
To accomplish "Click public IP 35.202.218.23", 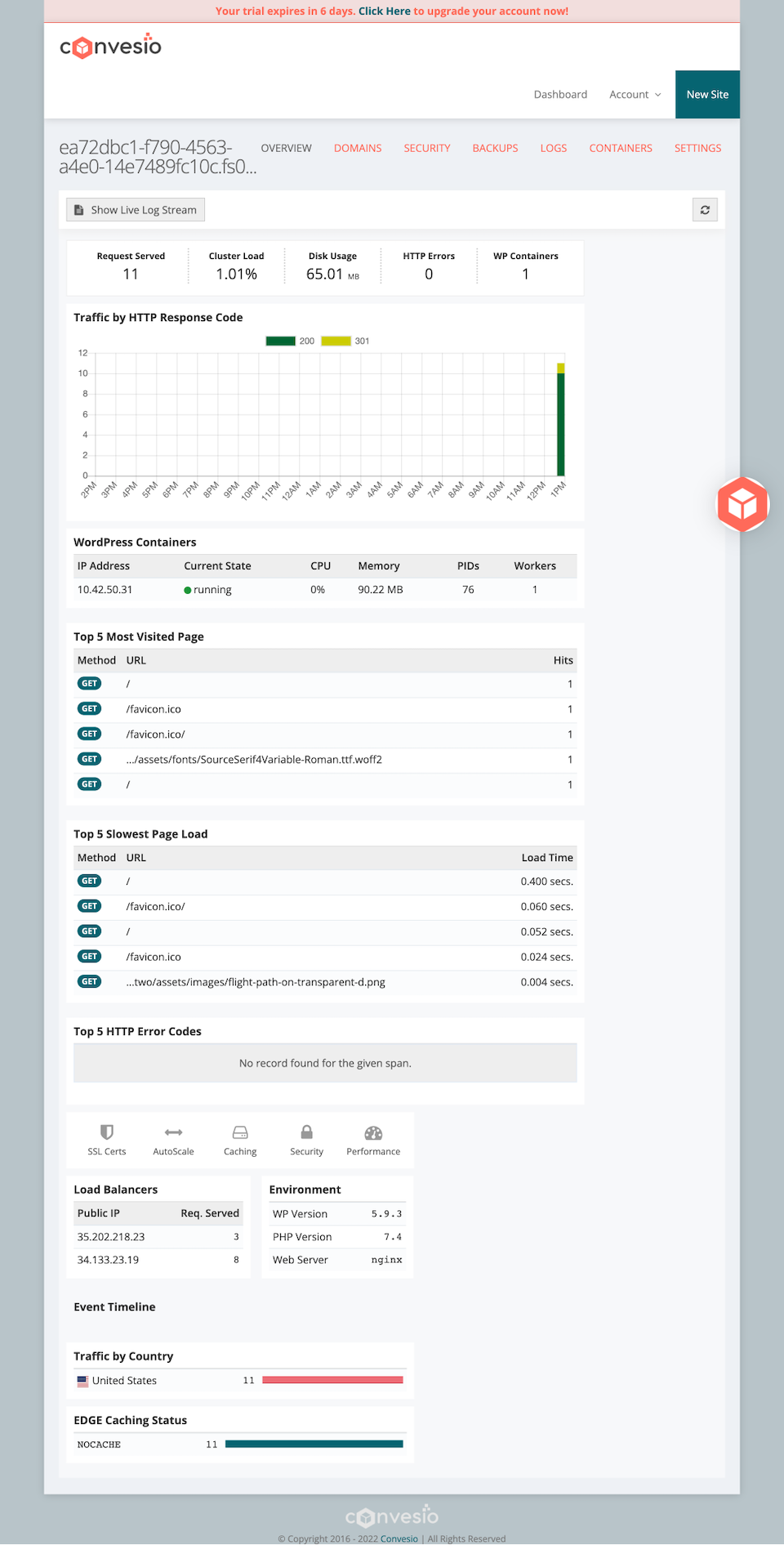I will [111, 1237].
